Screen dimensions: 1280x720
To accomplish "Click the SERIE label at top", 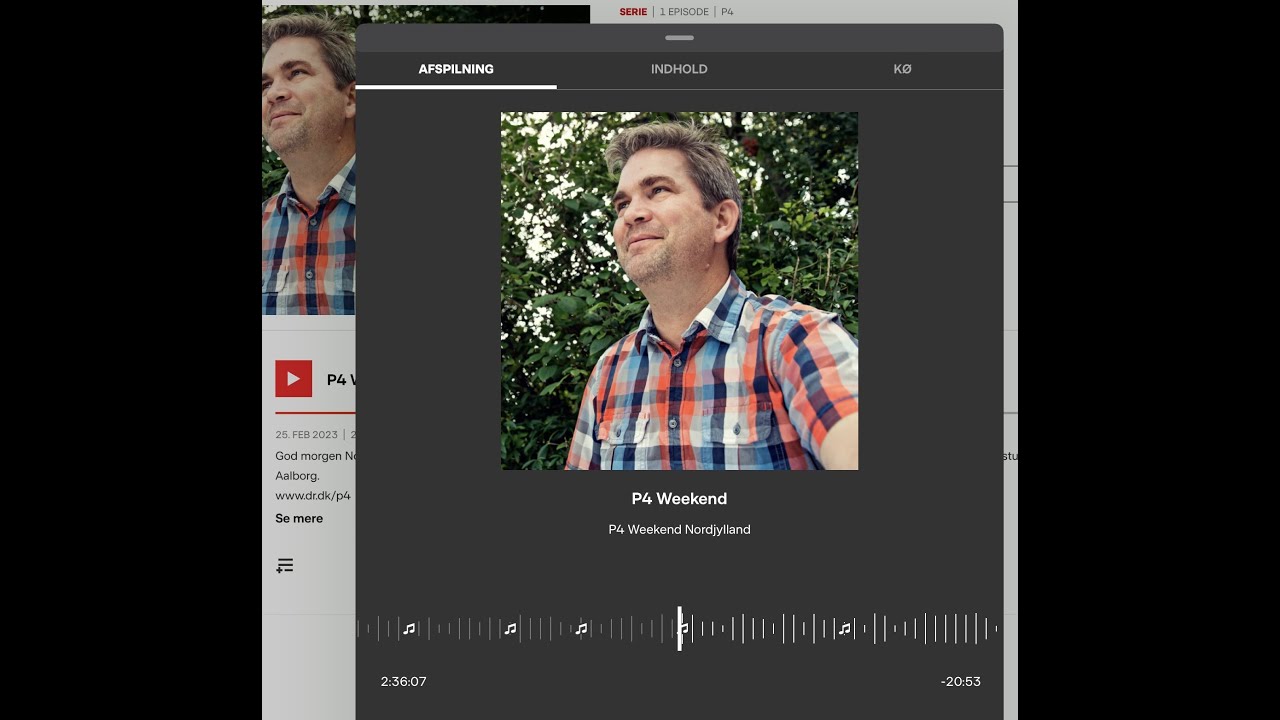I will [x=633, y=12].
